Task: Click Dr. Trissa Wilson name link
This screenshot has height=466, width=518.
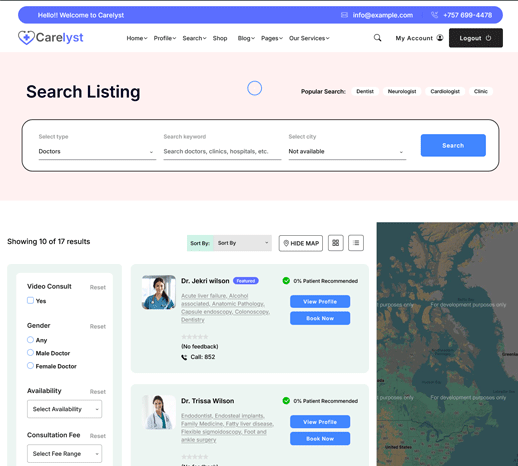Action: [207, 401]
